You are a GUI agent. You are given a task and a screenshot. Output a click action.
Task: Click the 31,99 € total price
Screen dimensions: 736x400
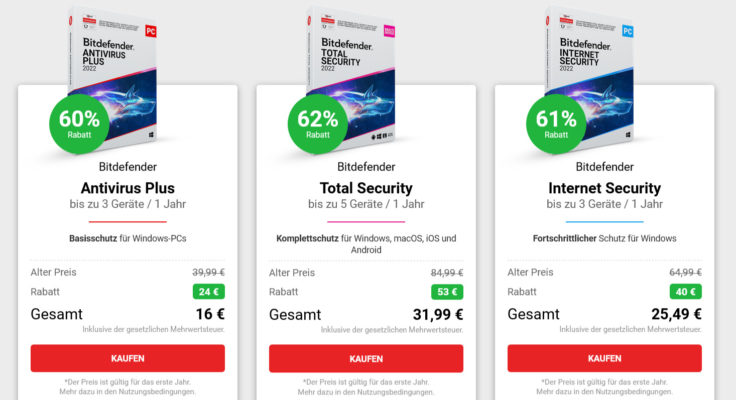point(438,314)
